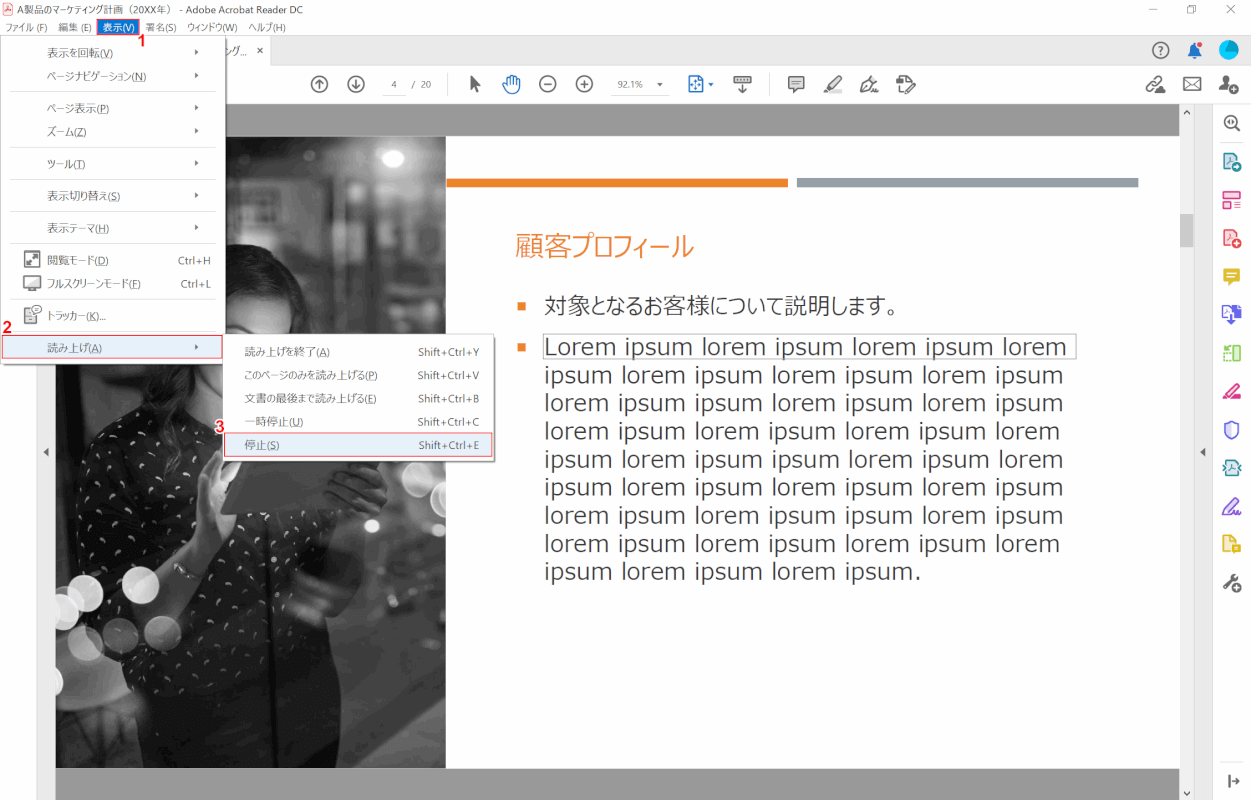The image size is (1251, 800).
Task: Select the Hand tool in the toolbar
Action: (511, 84)
